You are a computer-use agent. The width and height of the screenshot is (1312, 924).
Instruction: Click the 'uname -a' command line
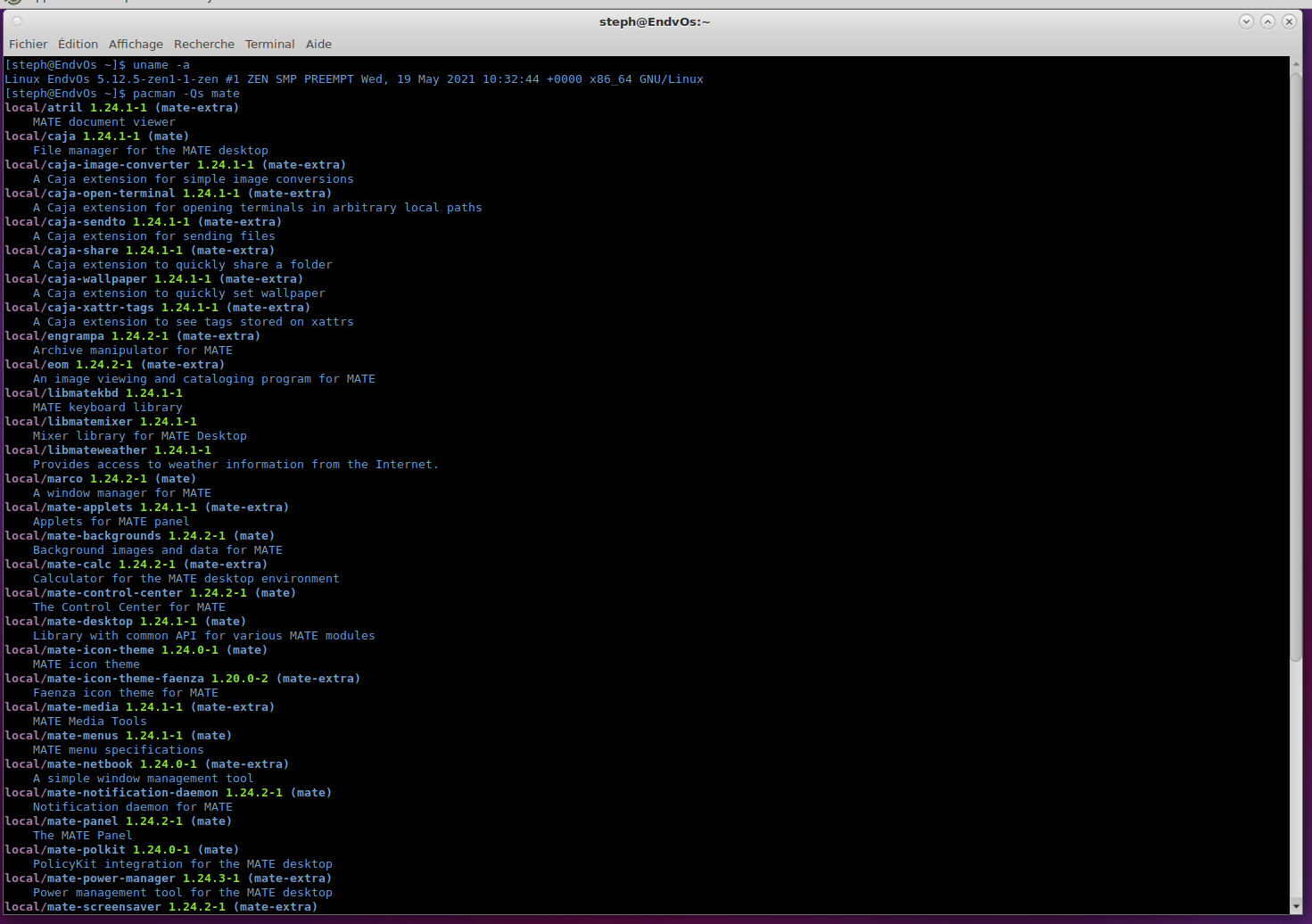click(x=97, y=65)
